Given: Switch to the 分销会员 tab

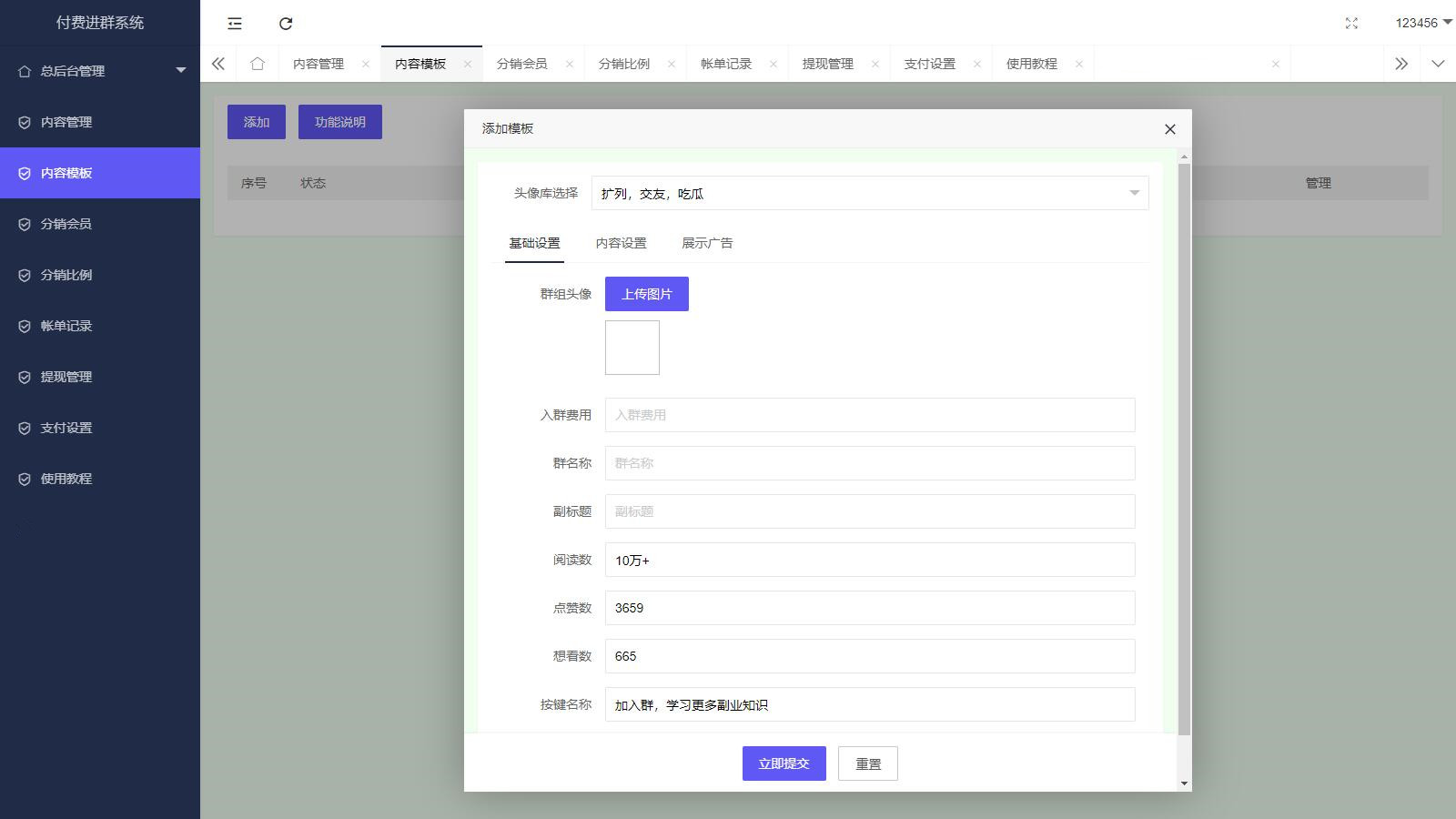Looking at the screenshot, I should point(522,64).
